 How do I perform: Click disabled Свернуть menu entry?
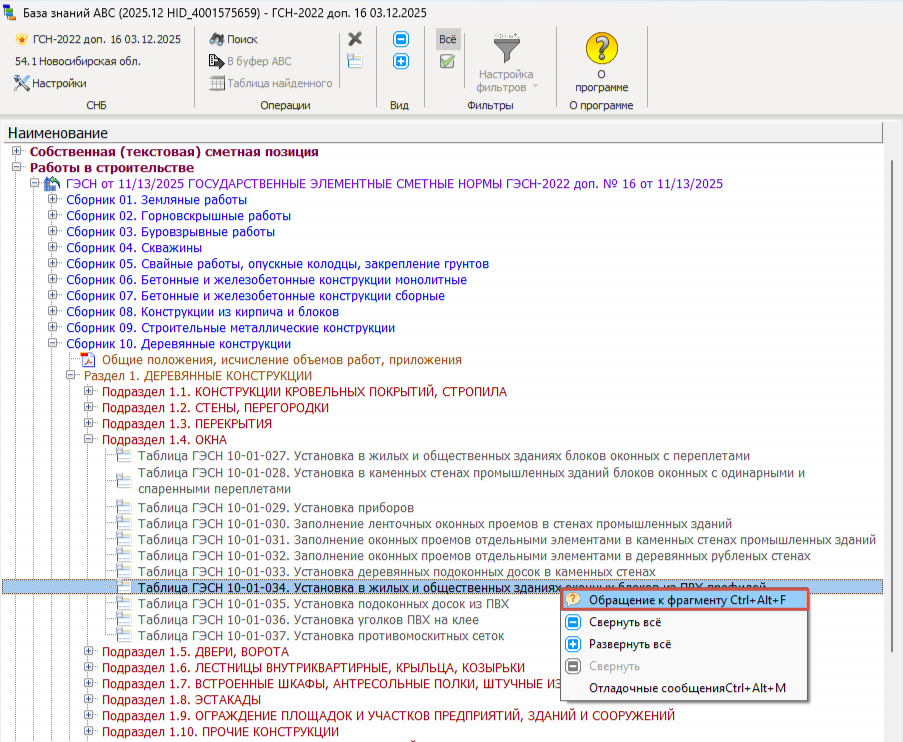[685, 666]
